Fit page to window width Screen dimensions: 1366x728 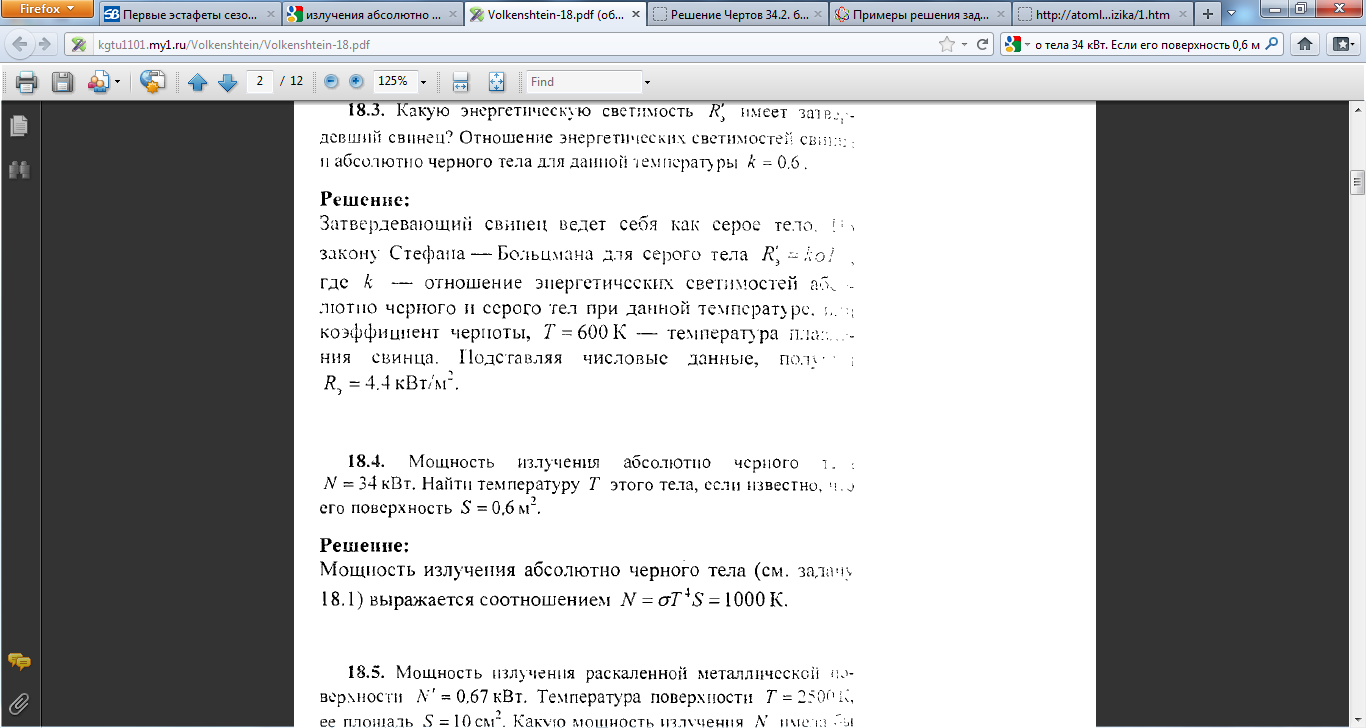(x=461, y=82)
